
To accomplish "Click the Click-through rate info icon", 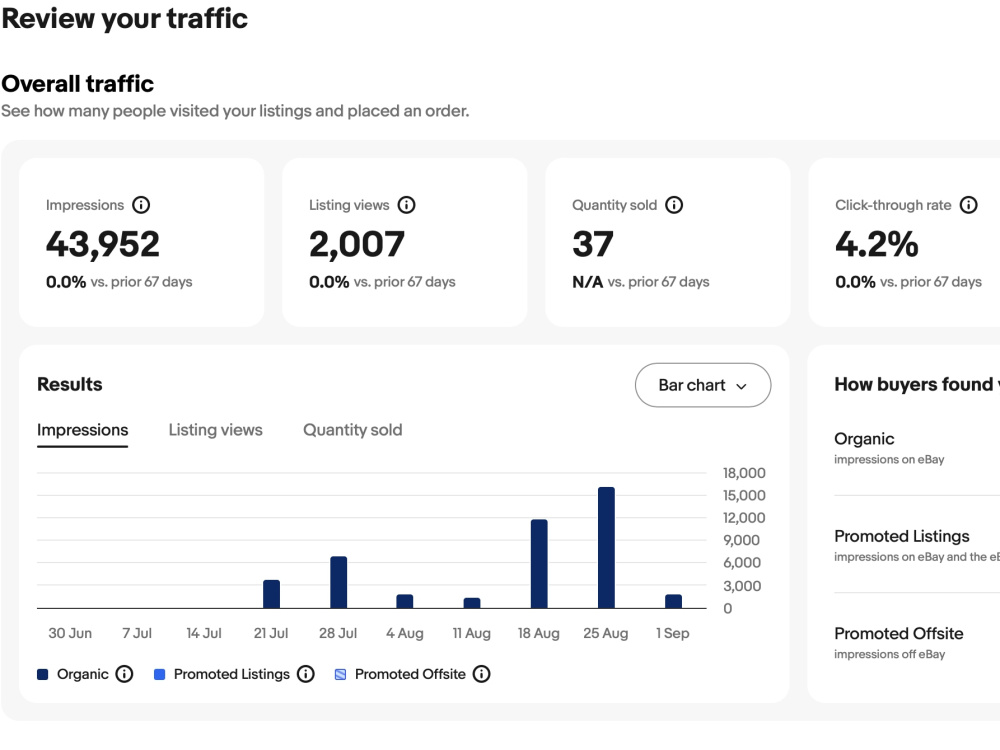I will coord(969,205).
